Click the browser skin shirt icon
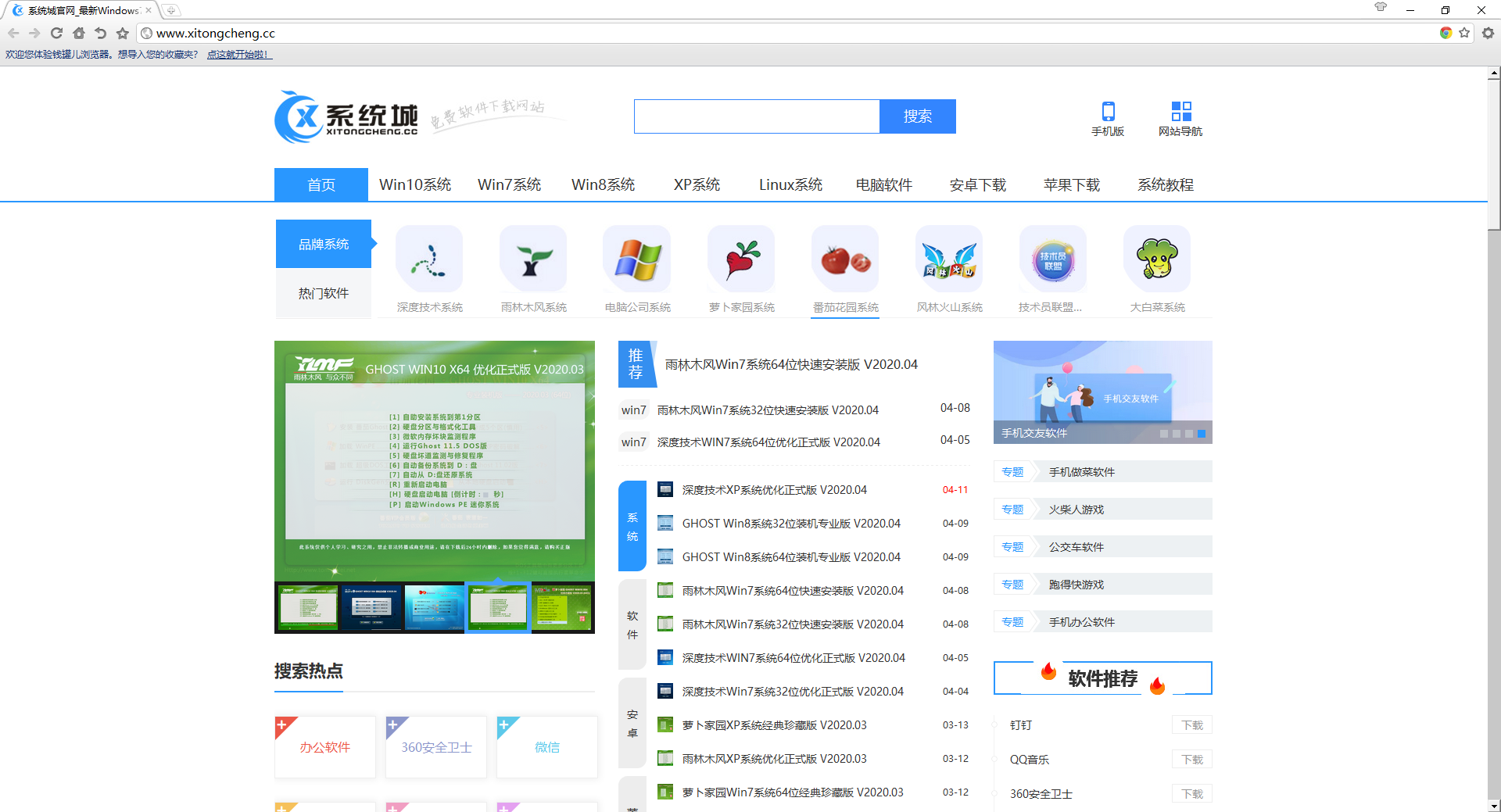 point(1381,8)
